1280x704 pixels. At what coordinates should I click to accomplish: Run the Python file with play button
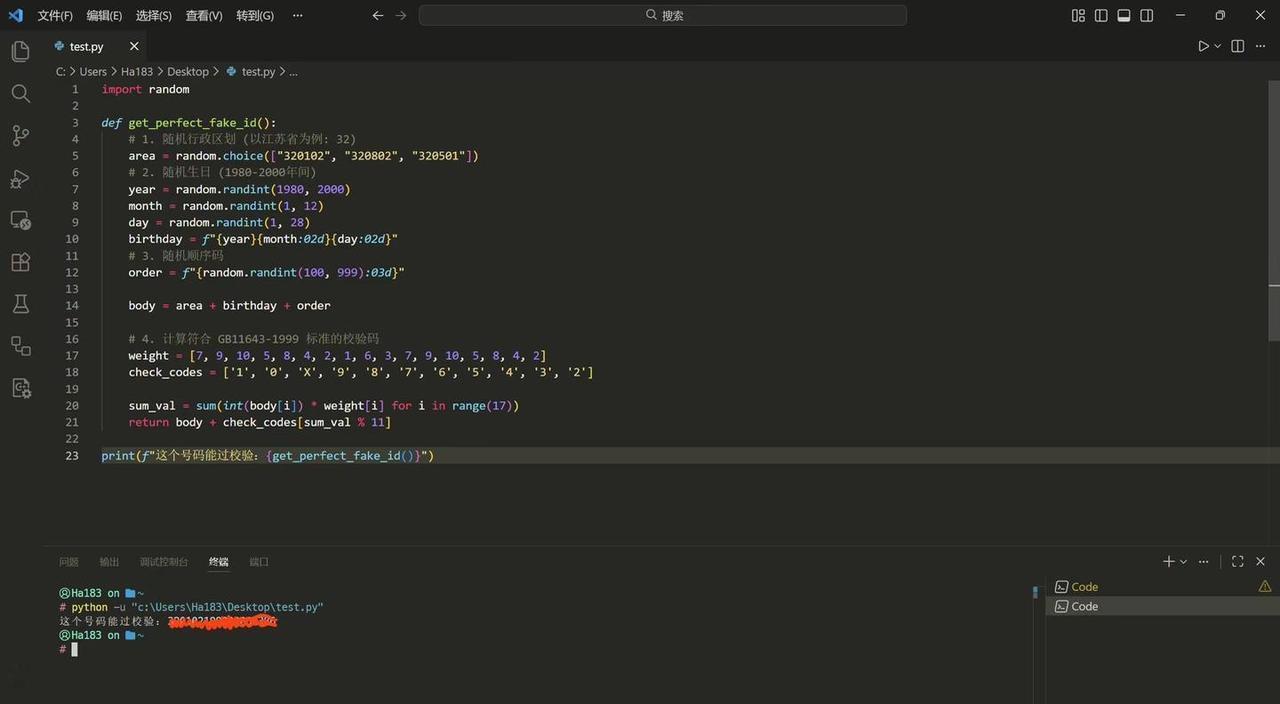tap(1203, 46)
